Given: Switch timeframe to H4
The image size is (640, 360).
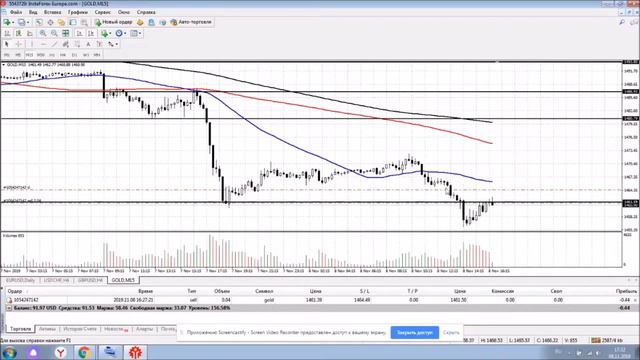Looking at the screenshot, I should [x=63, y=55].
